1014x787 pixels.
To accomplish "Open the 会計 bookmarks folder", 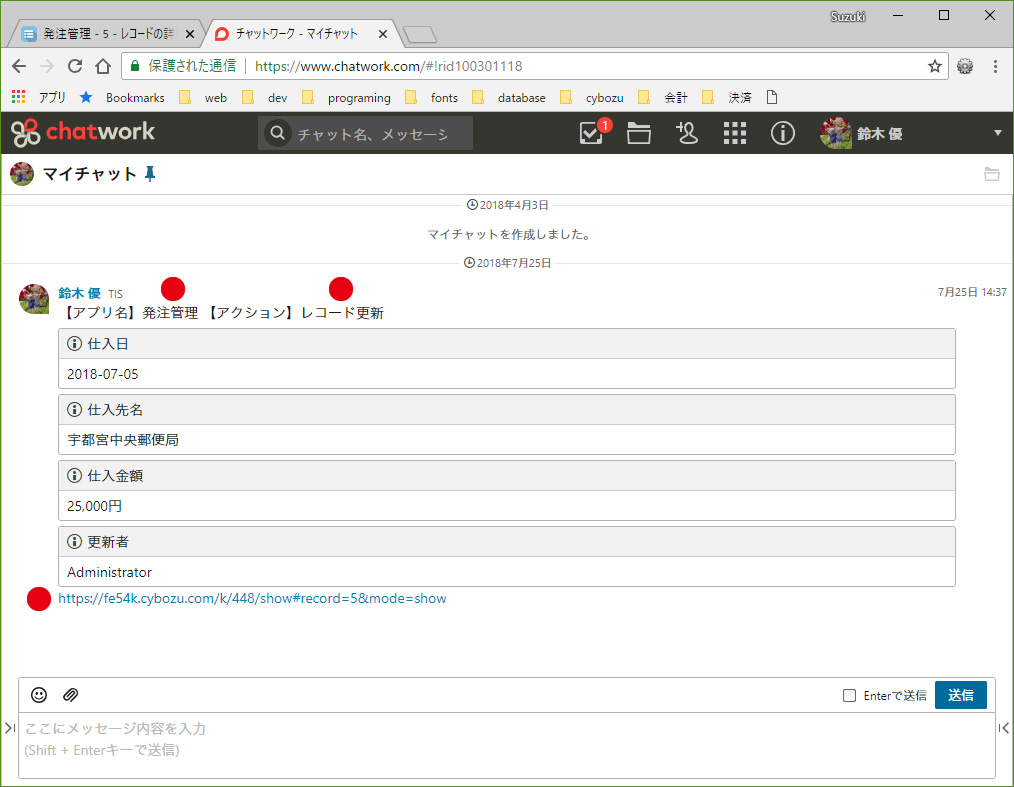I will (663, 97).
